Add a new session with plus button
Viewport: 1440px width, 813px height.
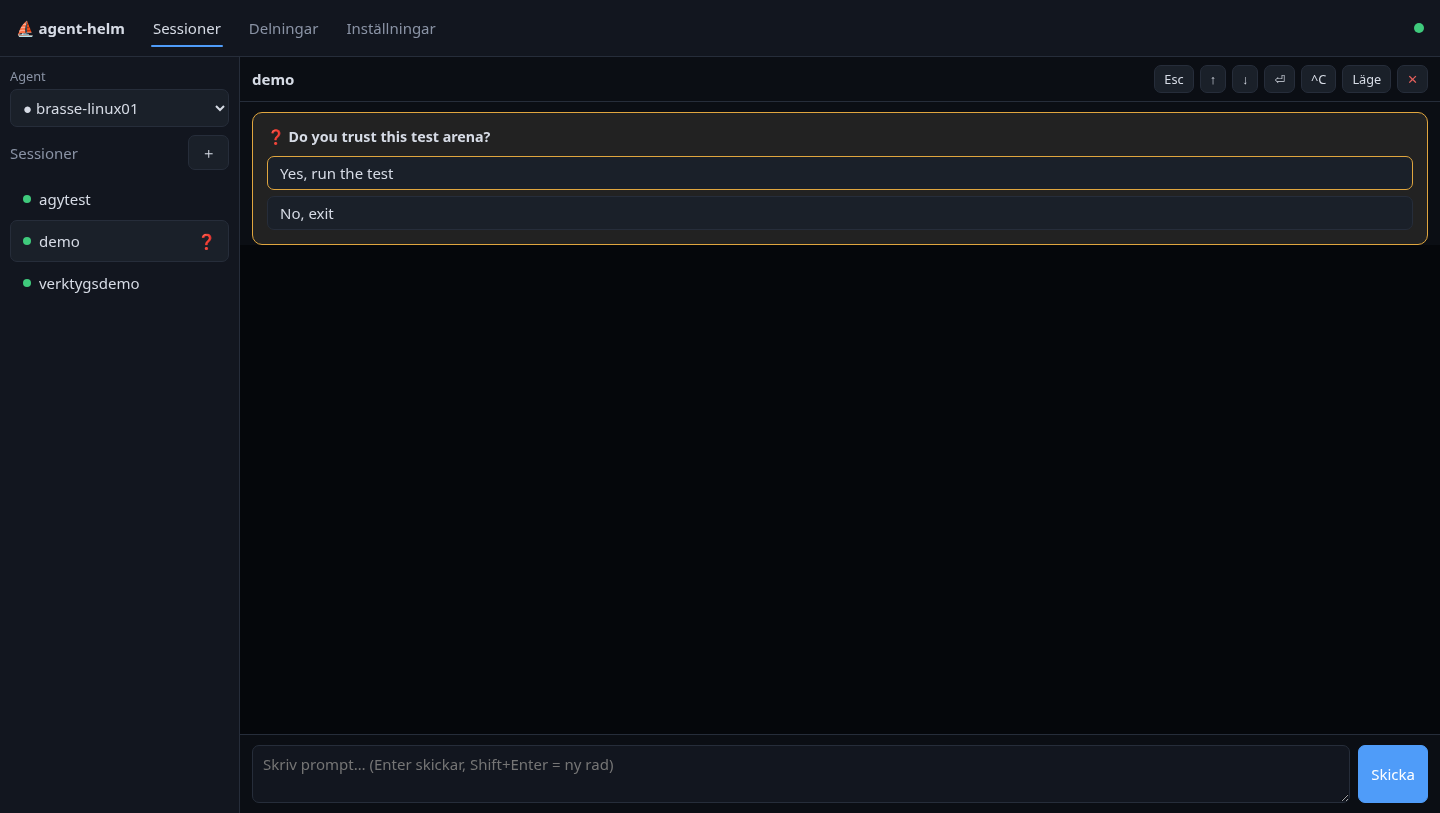[208, 153]
